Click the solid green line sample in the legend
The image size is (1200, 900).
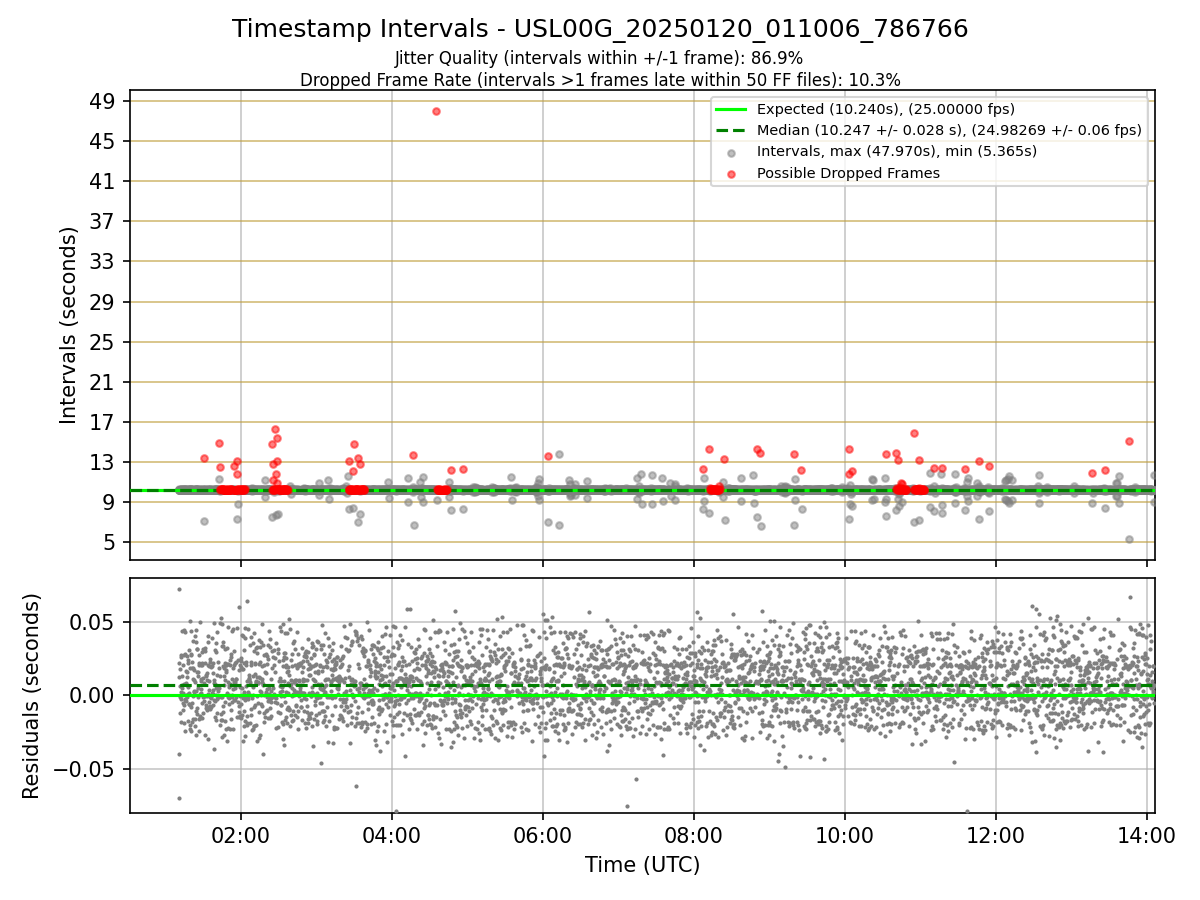click(731, 109)
